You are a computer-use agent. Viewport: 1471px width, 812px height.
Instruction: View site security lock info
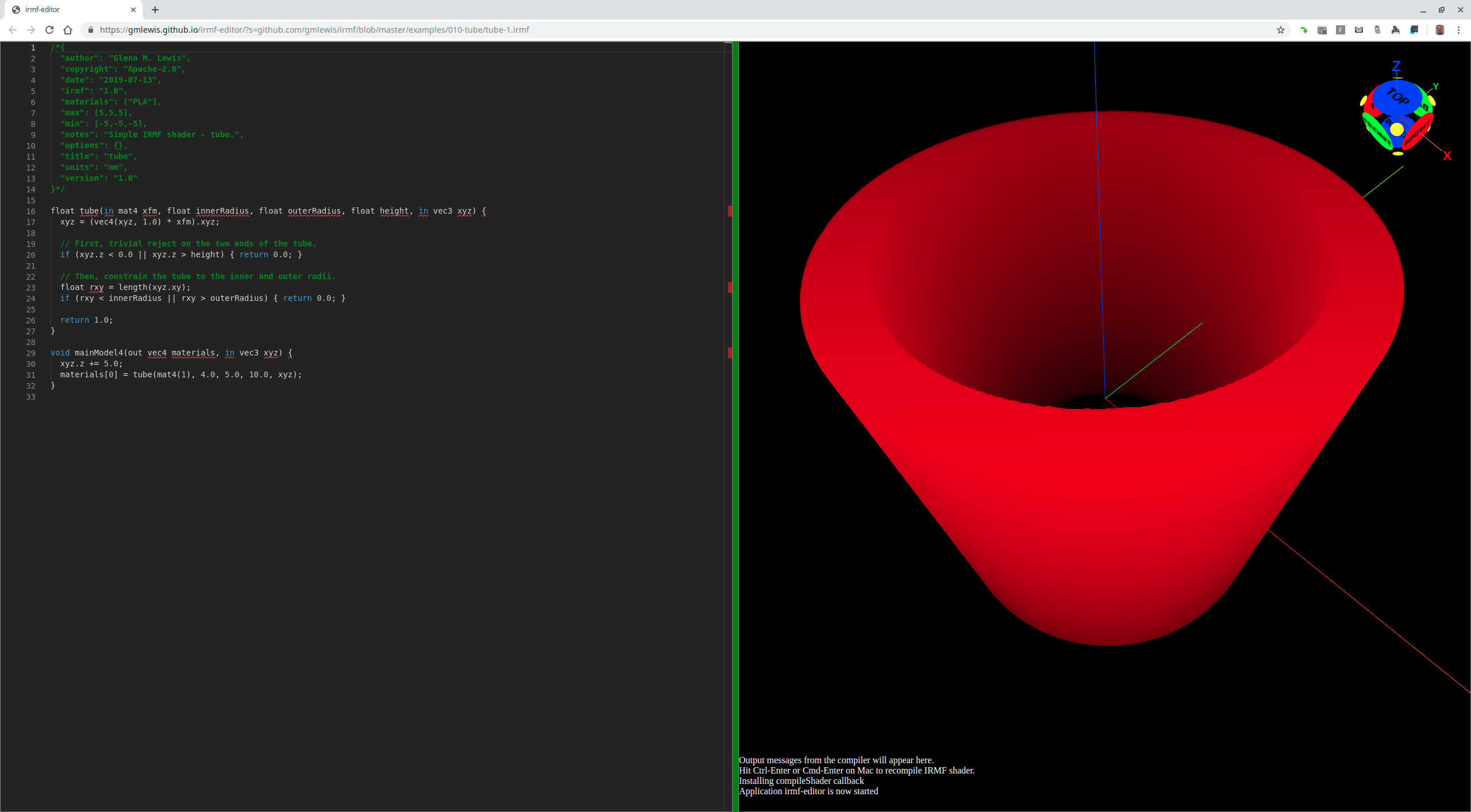pos(90,30)
